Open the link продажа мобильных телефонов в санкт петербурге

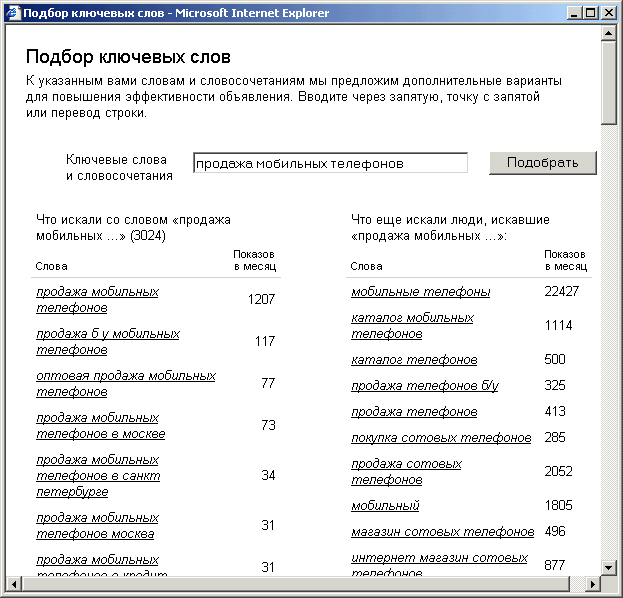[x=98, y=476]
